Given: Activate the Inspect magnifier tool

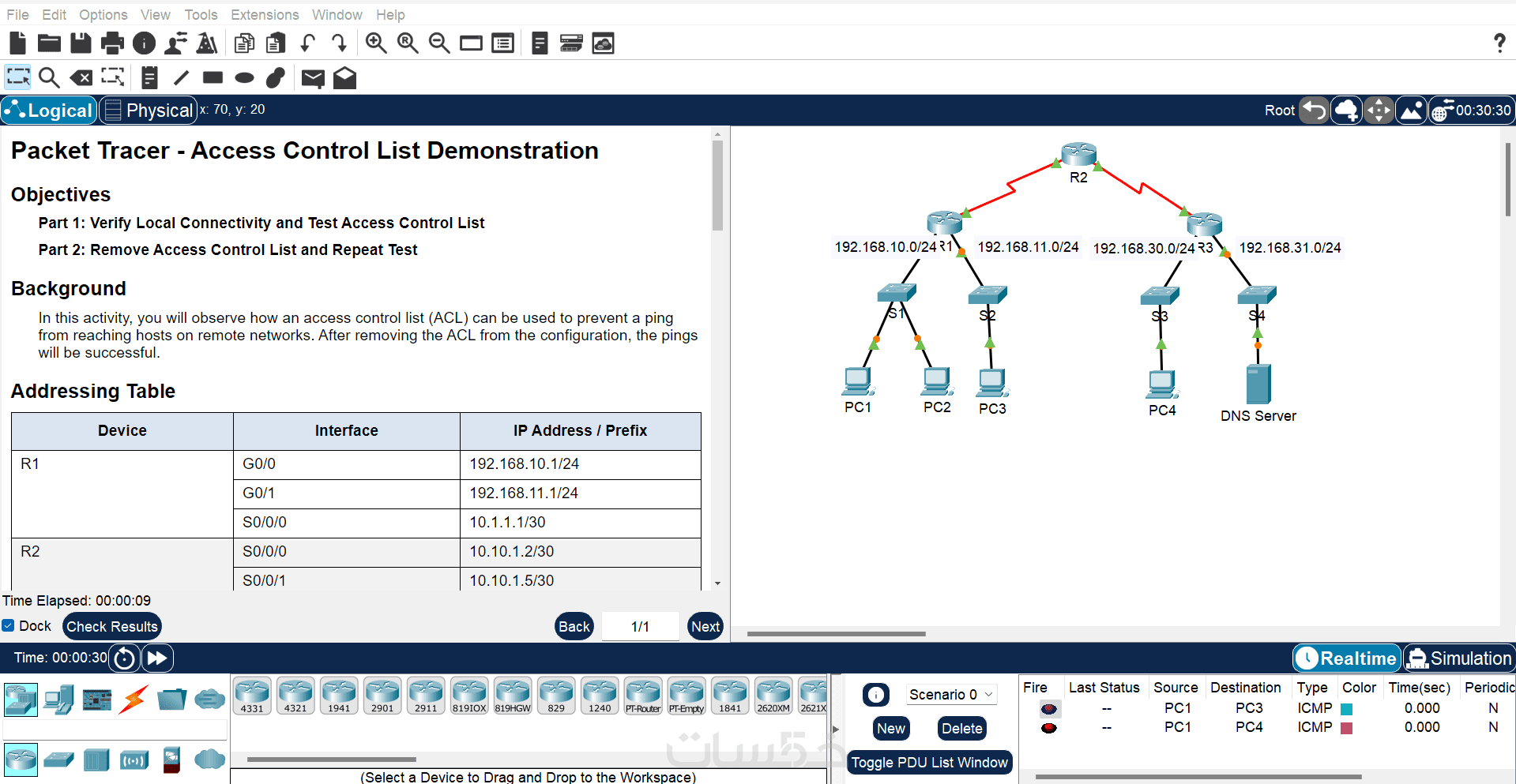Looking at the screenshot, I should coord(49,77).
